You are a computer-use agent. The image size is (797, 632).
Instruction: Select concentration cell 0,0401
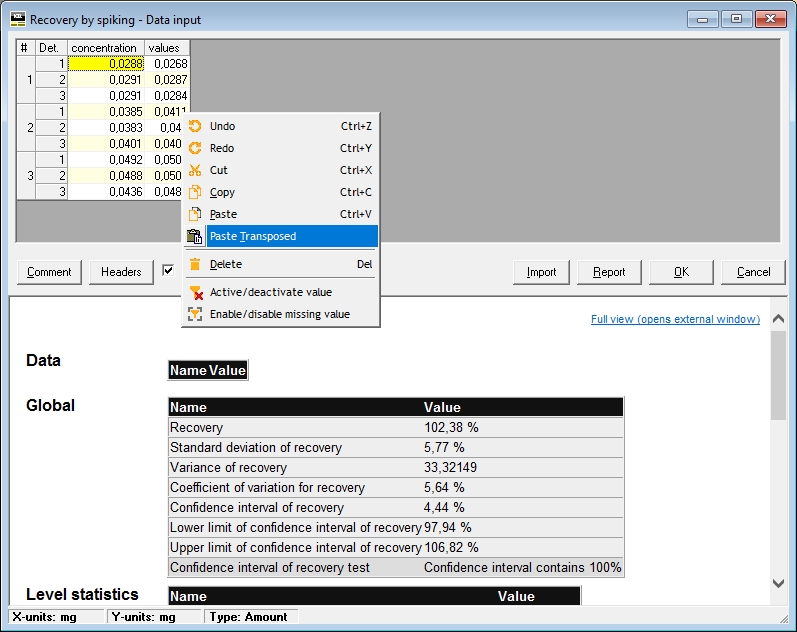[106, 144]
